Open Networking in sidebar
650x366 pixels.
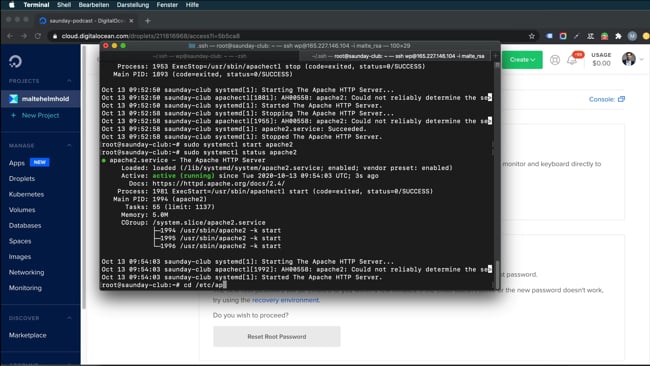coord(27,272)
